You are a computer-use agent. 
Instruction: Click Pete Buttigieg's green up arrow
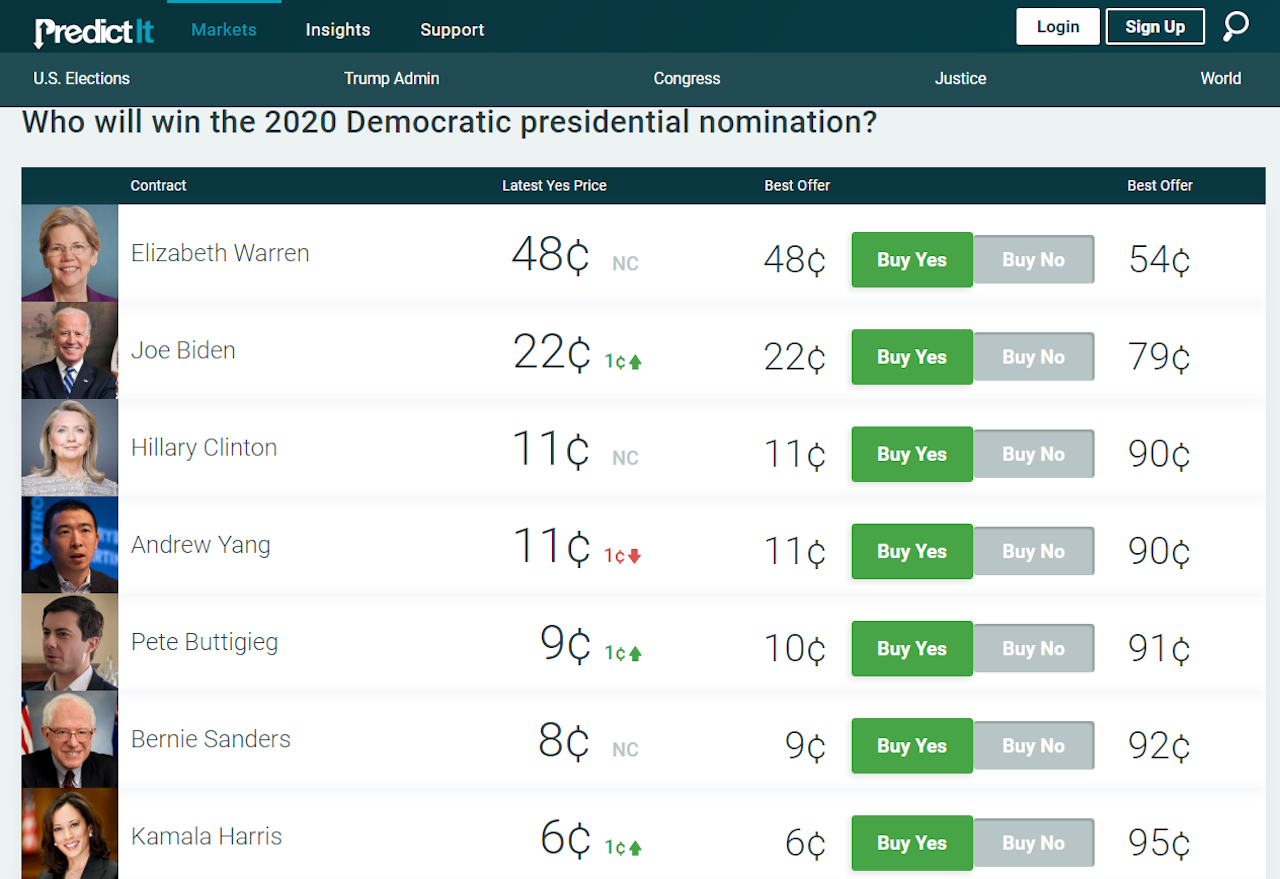pyautogui.click(x=635, y=653)
